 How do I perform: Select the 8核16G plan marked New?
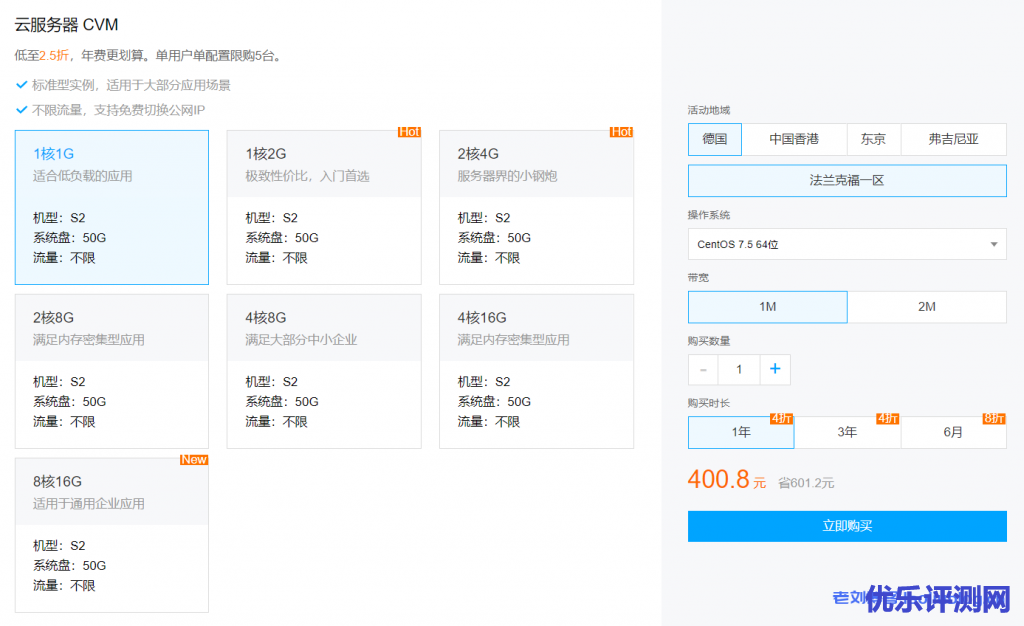click(112, 535)
